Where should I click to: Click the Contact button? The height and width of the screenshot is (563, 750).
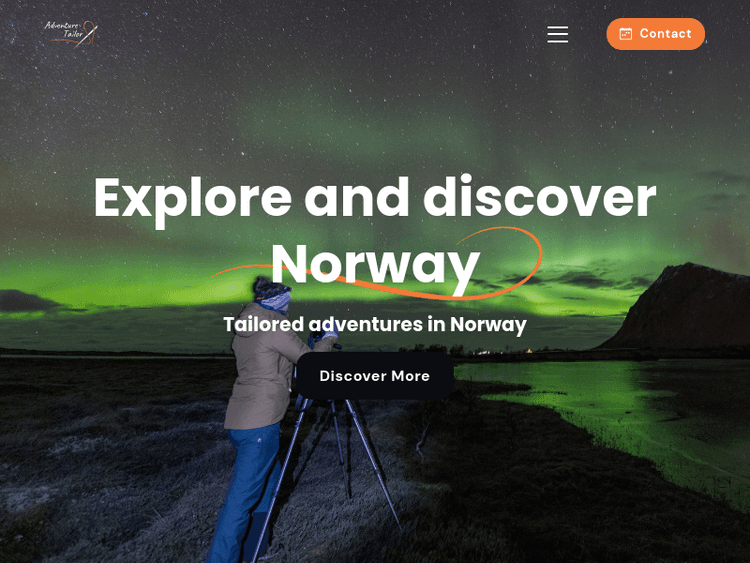(x=655, y=34)
